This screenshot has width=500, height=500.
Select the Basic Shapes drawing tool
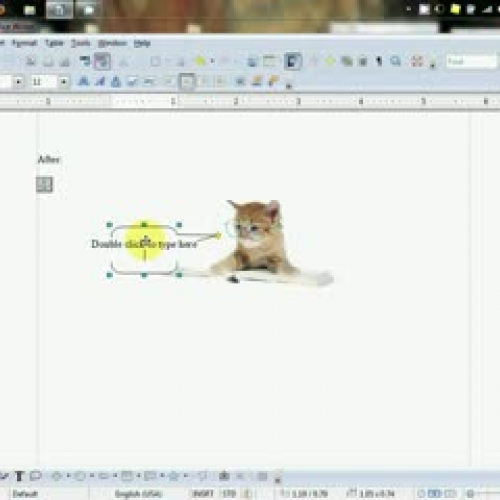click(56, 476)
